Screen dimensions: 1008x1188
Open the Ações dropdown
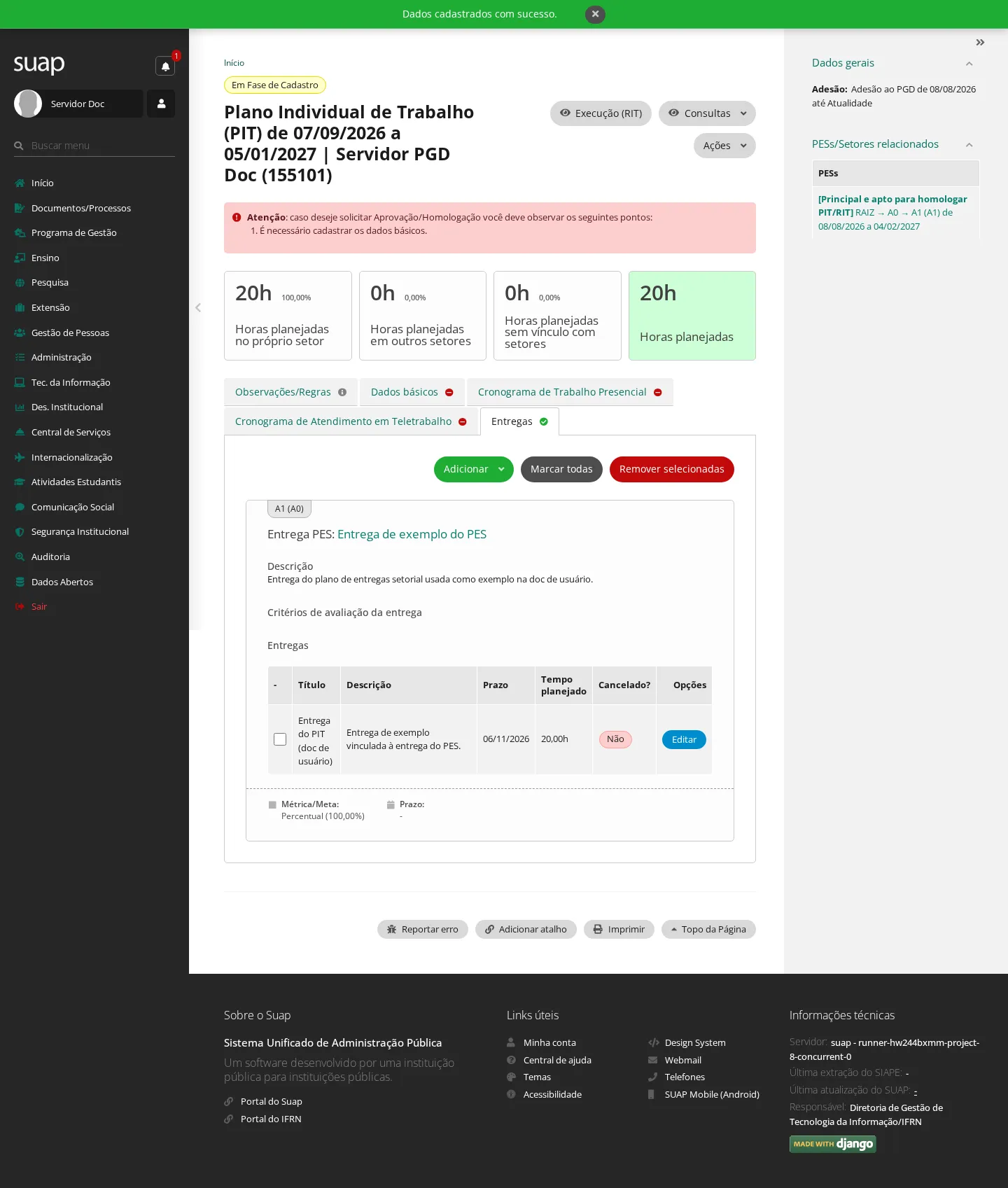[724, 146]
